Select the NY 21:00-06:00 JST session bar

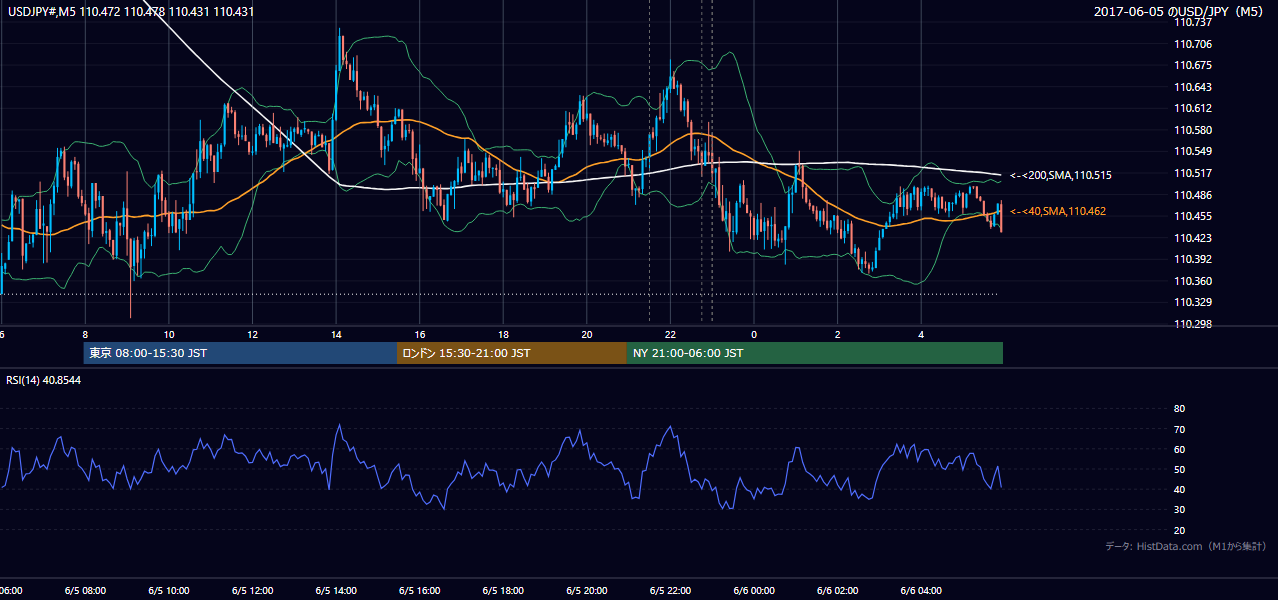point(815,353)
